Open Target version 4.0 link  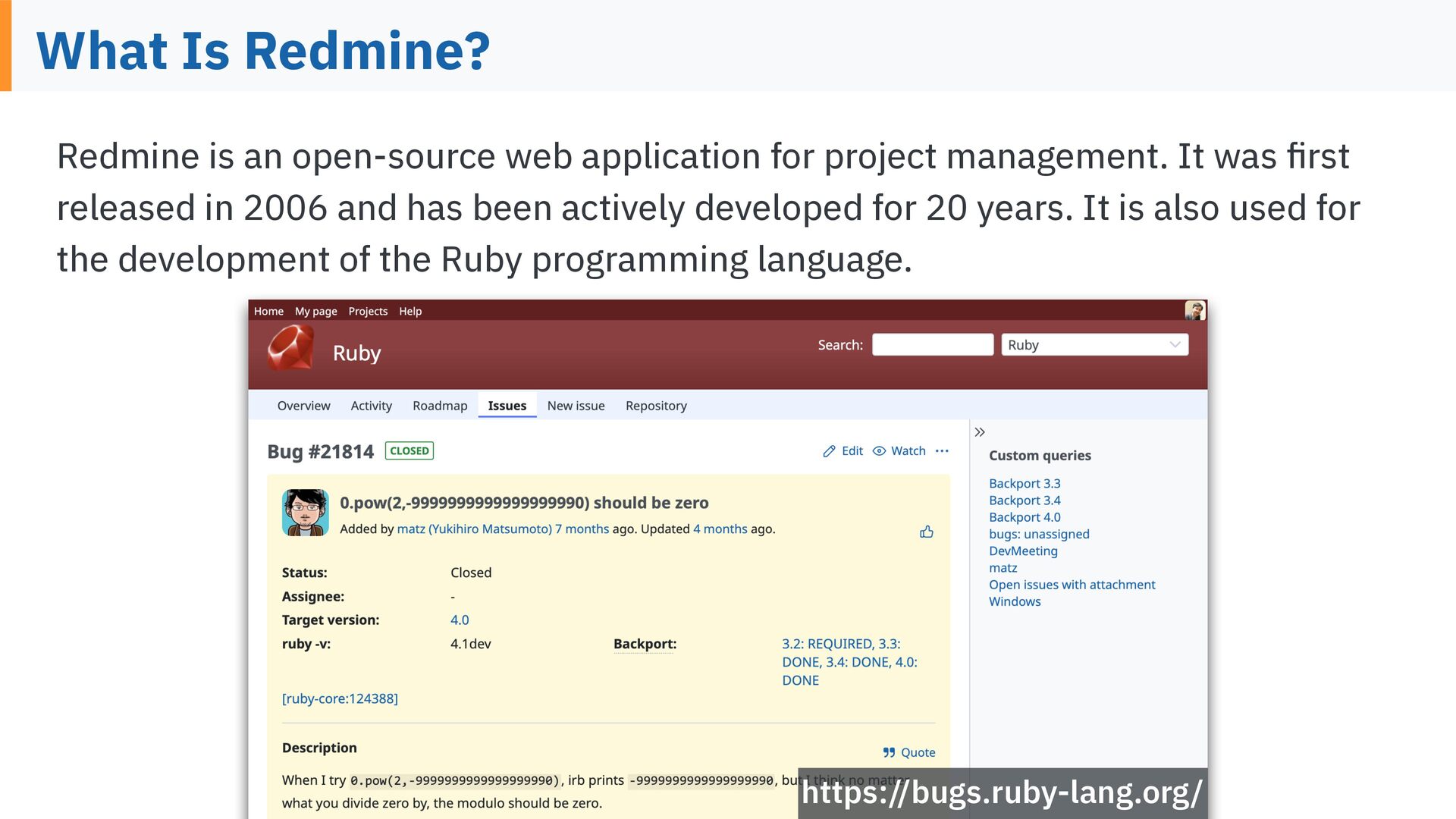pyautogui.click(x=460, y=620)
